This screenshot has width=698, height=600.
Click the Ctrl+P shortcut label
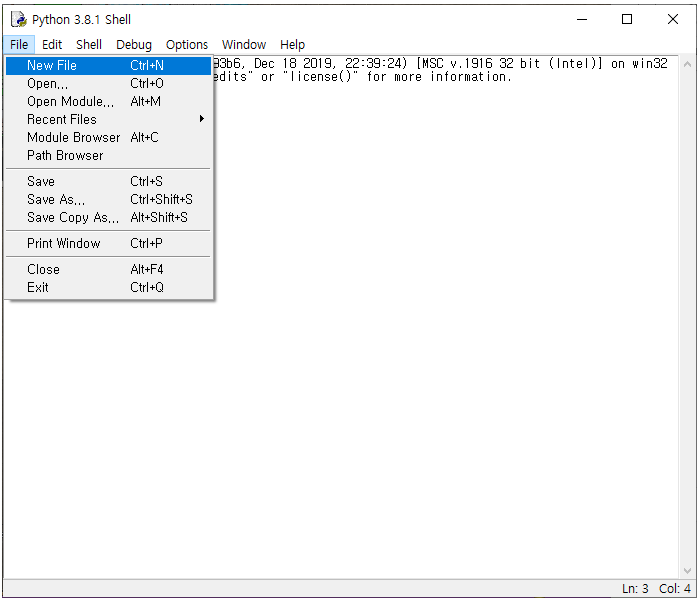pyautogui.click(x=146, y=243)
